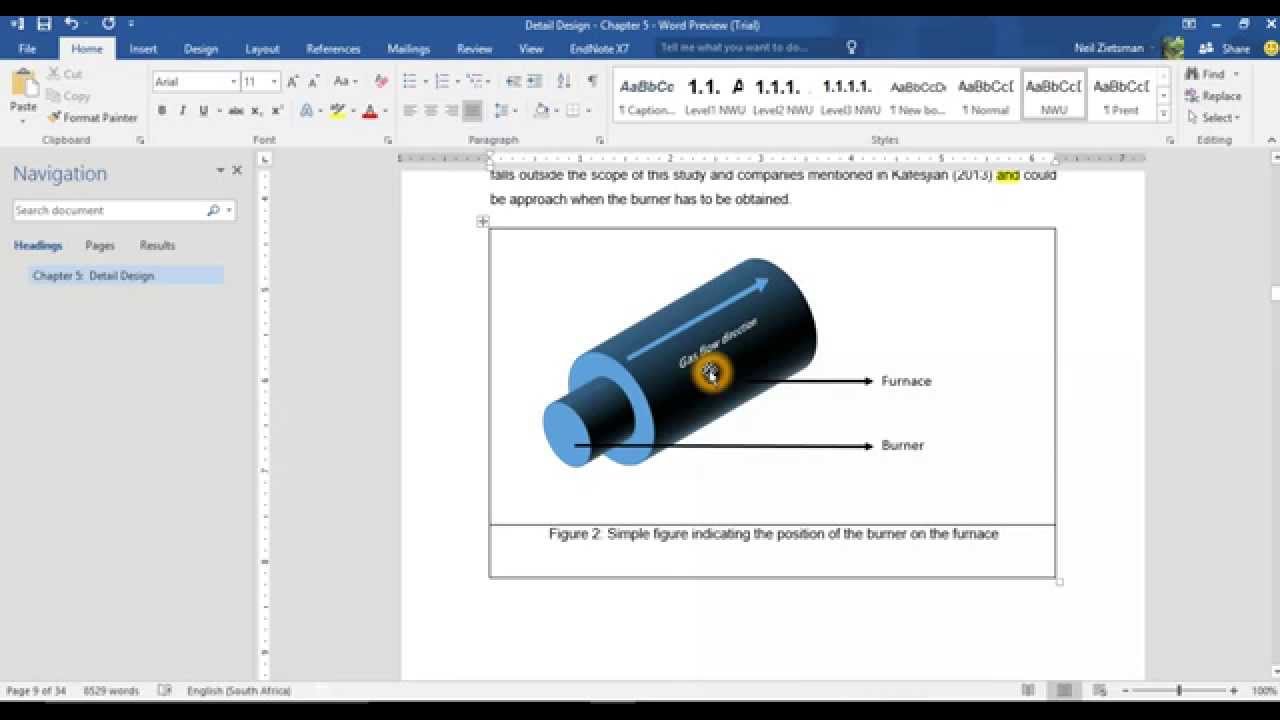Viewport: 1280px width, 720px height.
Task: Click the smiley feedback icon
Action: click(x=1270, y=47)
